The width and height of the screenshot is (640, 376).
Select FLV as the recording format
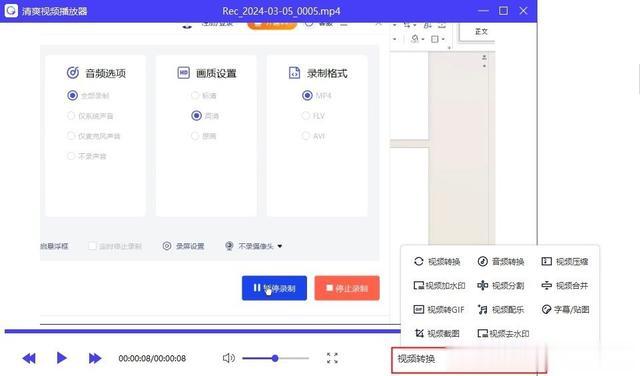[306, 116]
